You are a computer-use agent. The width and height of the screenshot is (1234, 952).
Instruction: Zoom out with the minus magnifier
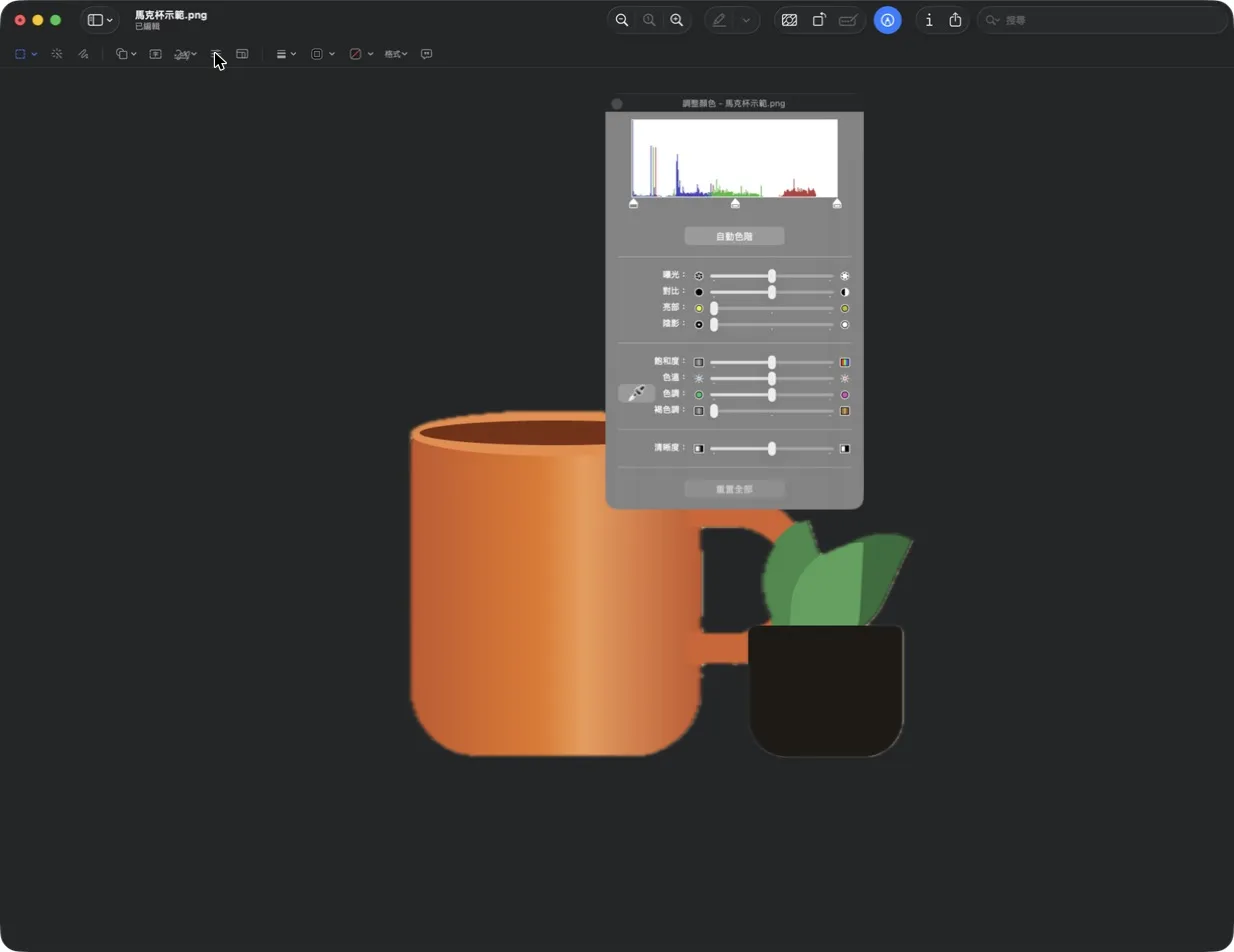pos(622,20)
